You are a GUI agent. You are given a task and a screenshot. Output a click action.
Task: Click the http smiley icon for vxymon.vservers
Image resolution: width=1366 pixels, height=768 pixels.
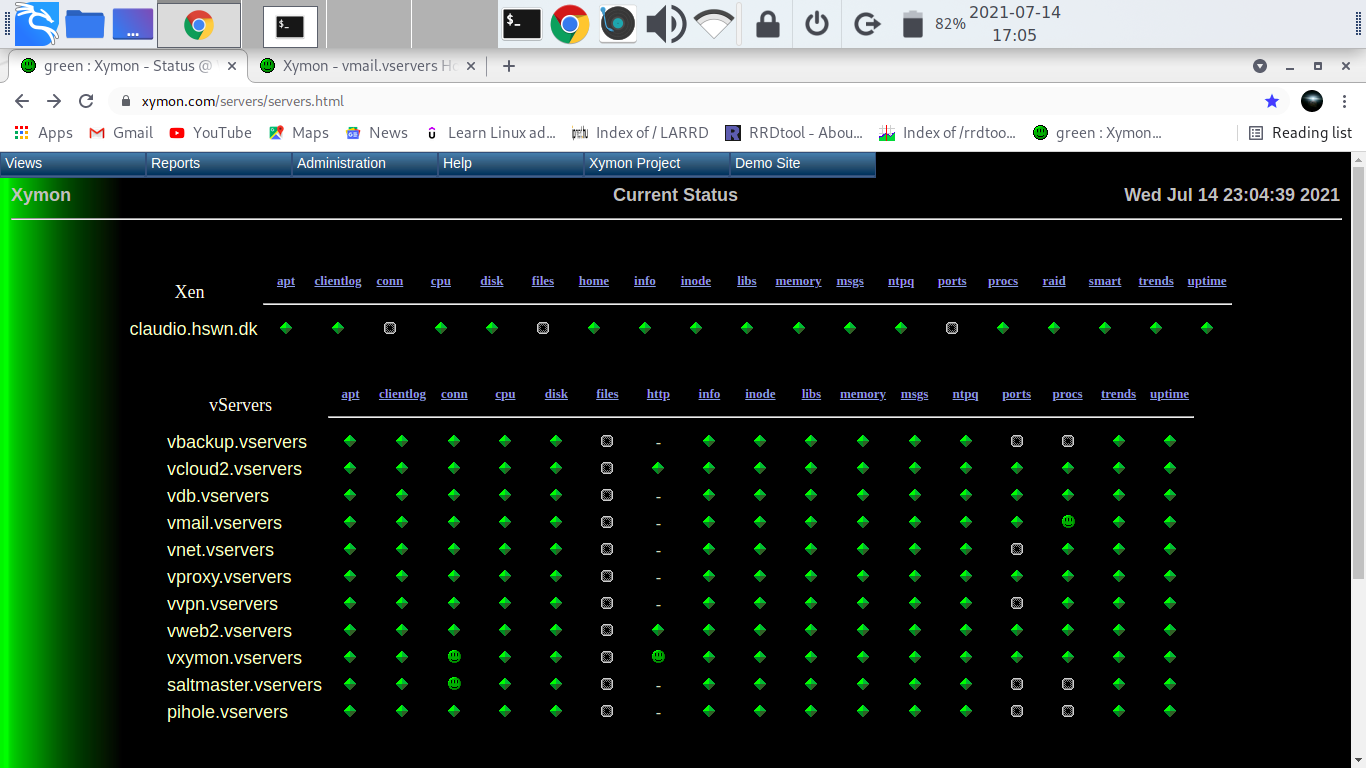(x=658, y=657)
